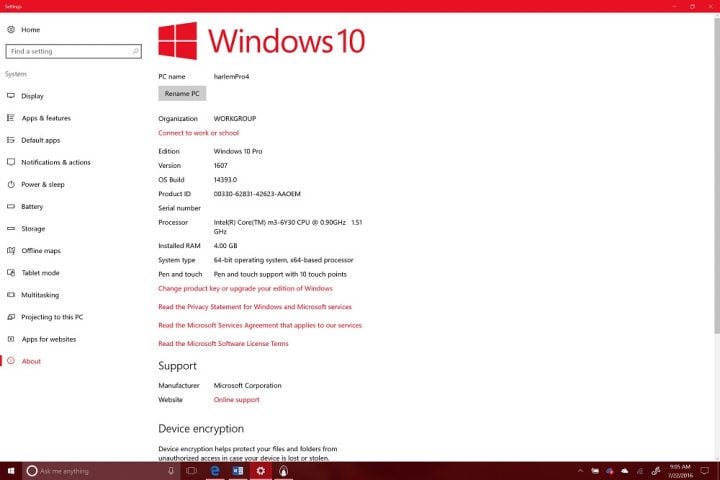Screen dimensions: 720x480
Task: Open the Privacy Statement link
Action: click(x=255, y=307)
